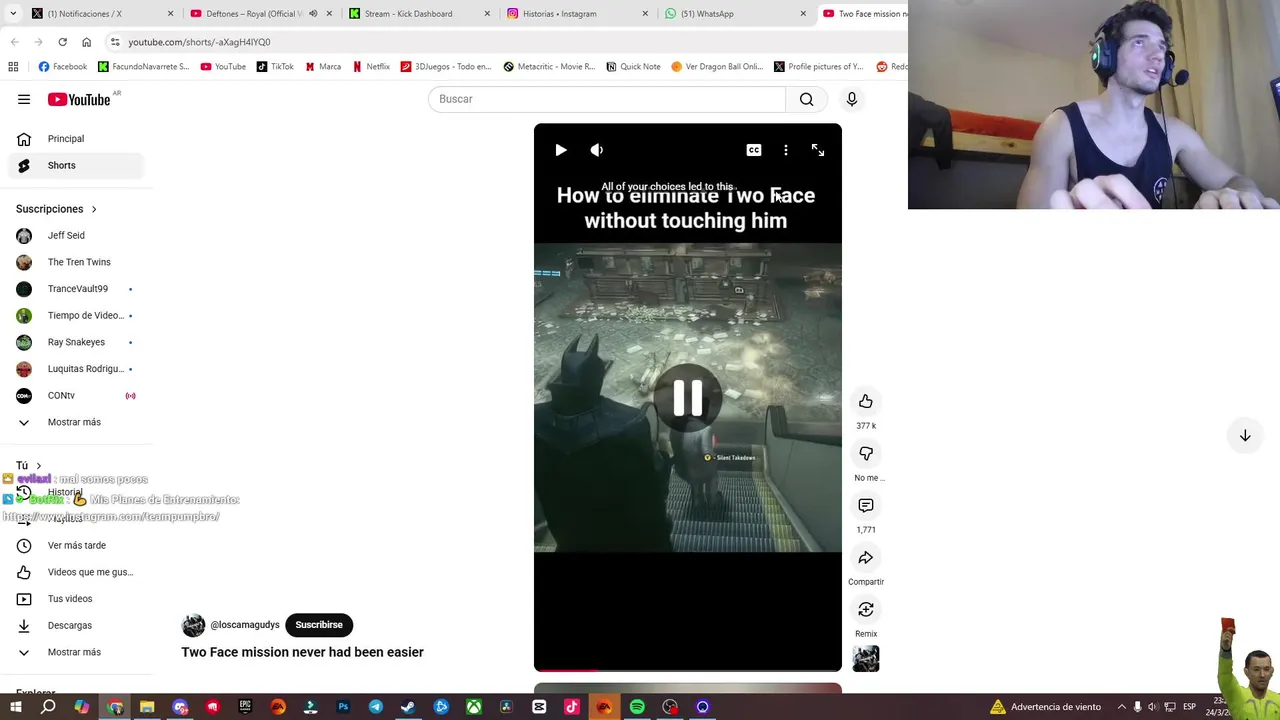Screen dimensions: 1280x720
Task: Go back with the browser back arrow
Action: pyautogui.click(x=14, y=42)
